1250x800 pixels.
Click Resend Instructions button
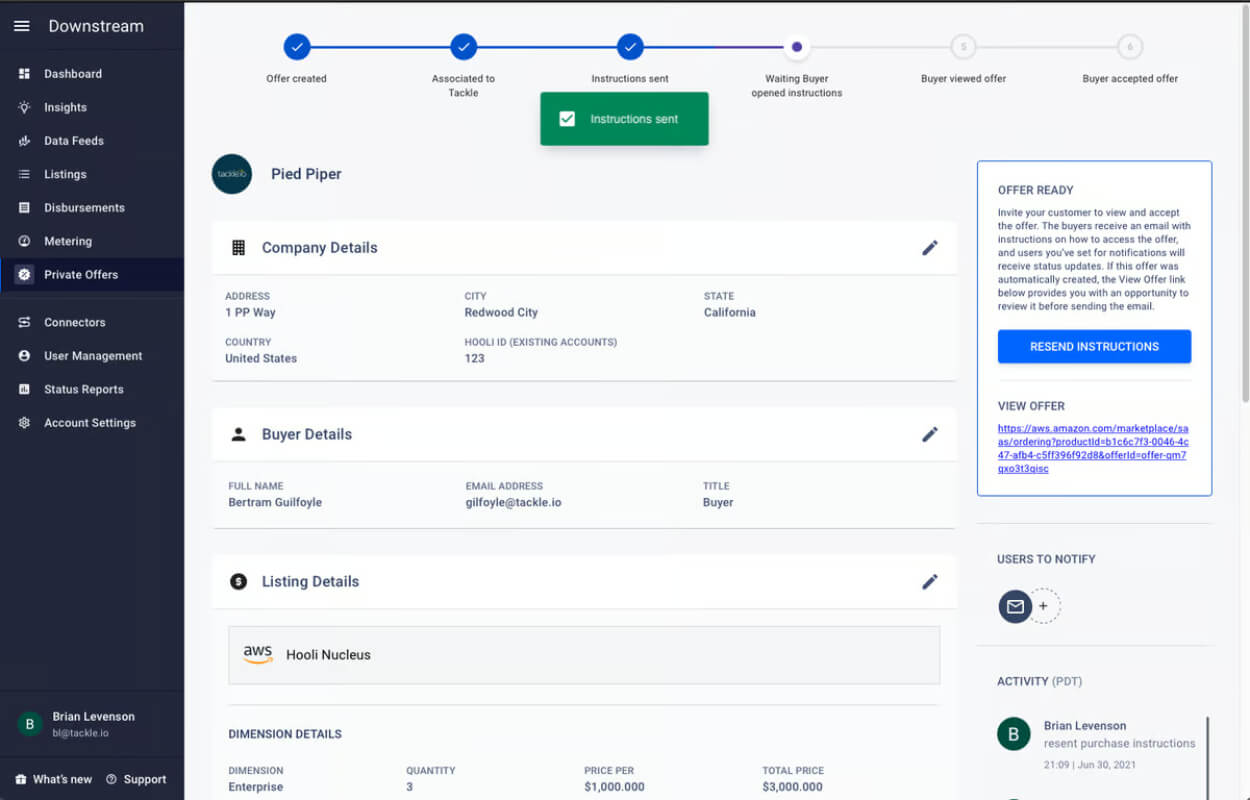pyautogui.click(x=1094, y=346)
